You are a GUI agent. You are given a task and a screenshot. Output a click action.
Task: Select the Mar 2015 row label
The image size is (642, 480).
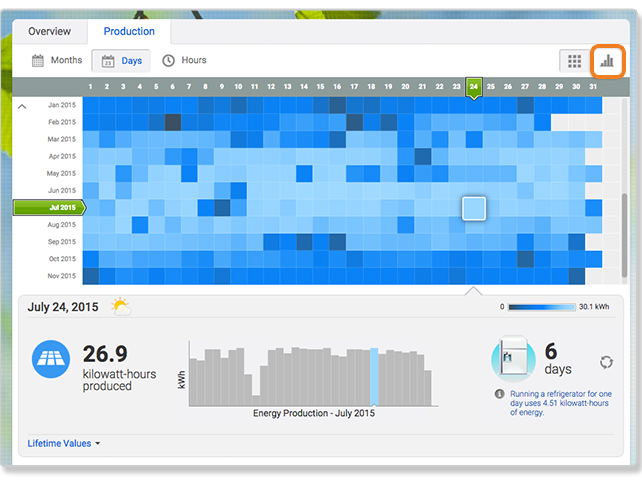tap(62, 139)
